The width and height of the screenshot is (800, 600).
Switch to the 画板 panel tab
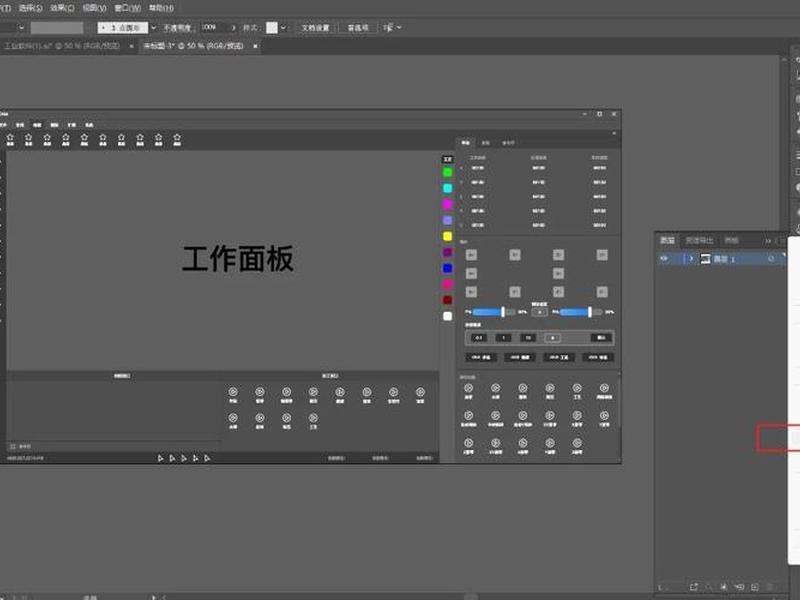(731, 240)
